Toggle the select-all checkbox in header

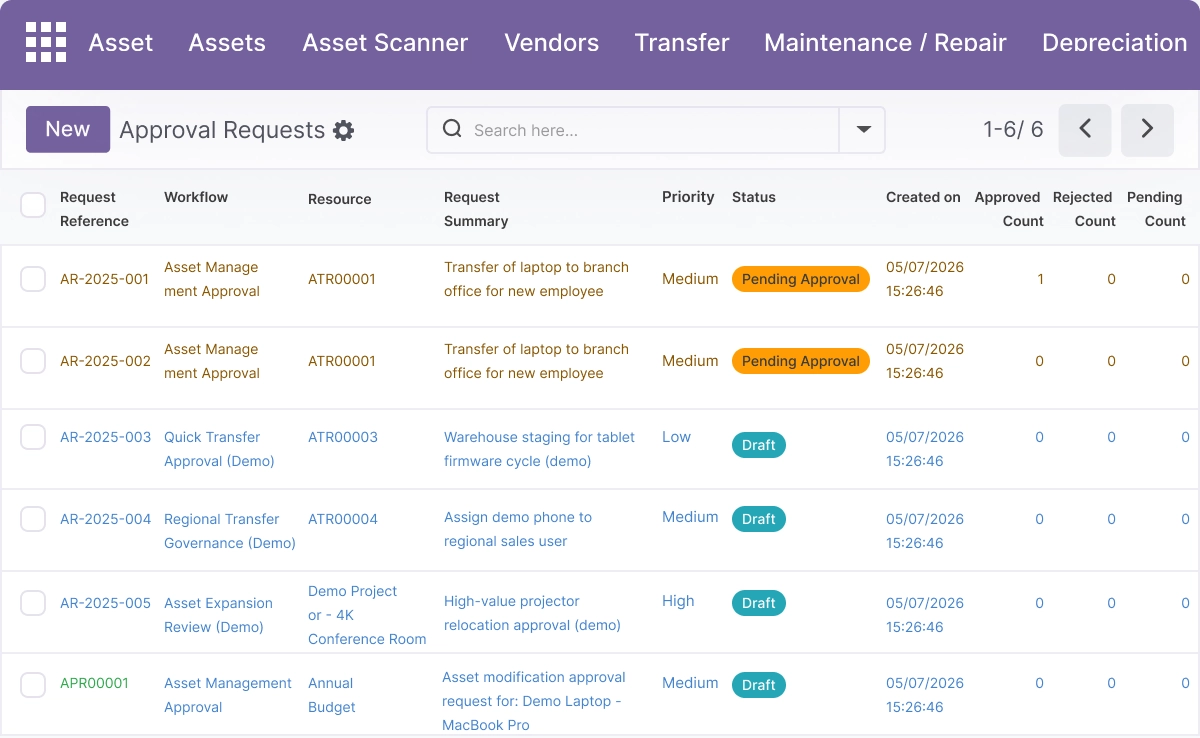pos(33,205)
